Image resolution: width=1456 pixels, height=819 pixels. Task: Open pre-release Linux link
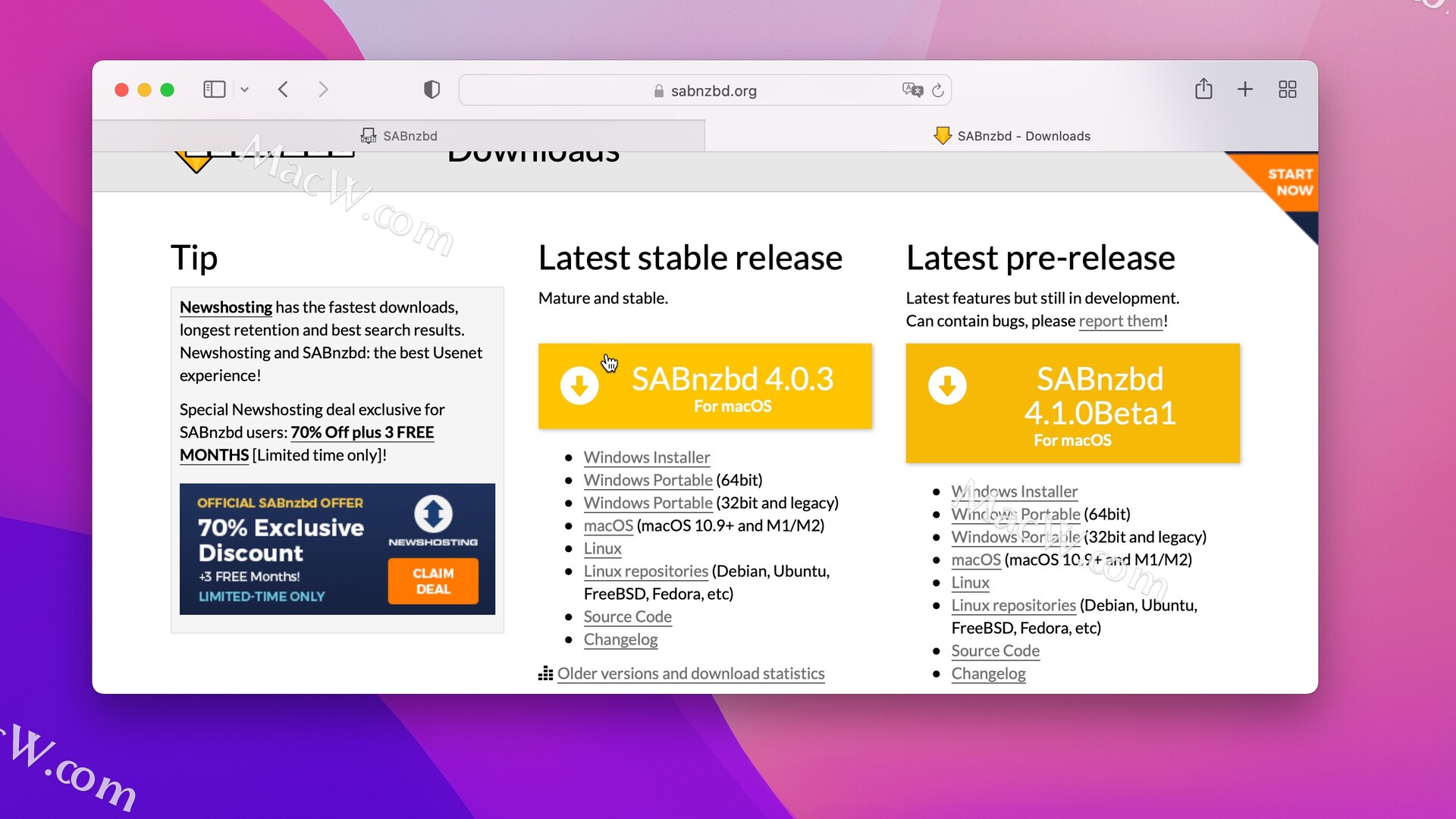[x=971, y=582]
